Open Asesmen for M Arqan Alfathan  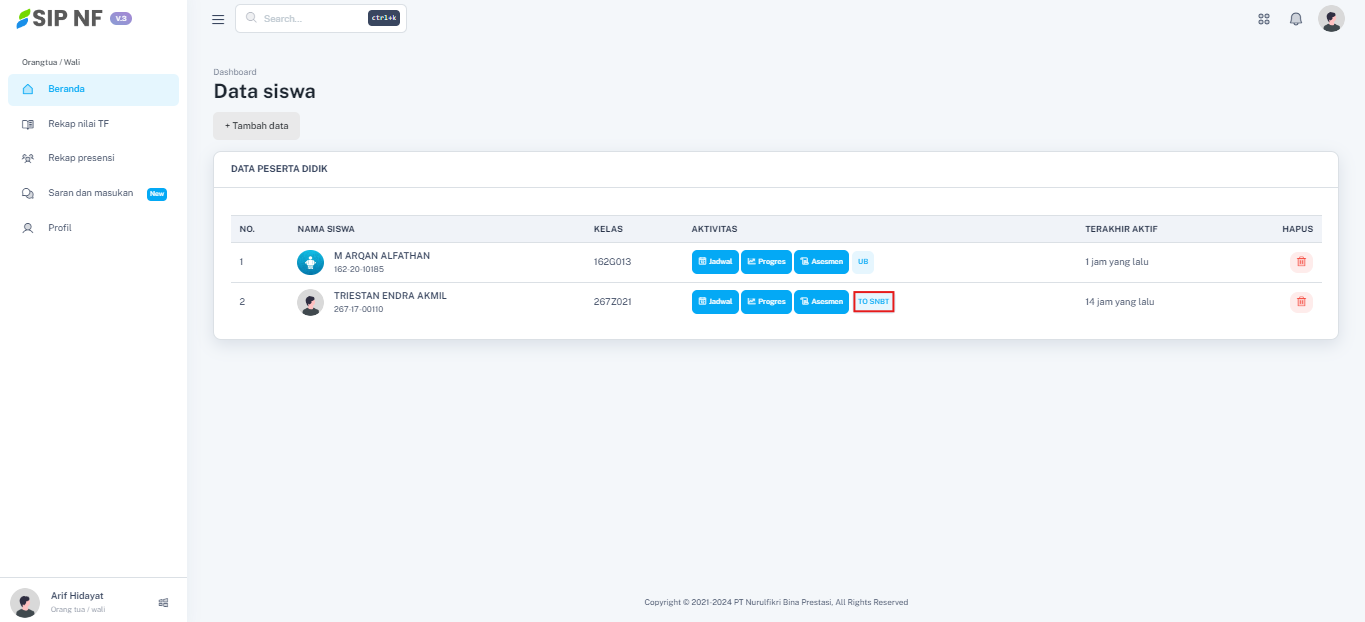coord(821,262)
